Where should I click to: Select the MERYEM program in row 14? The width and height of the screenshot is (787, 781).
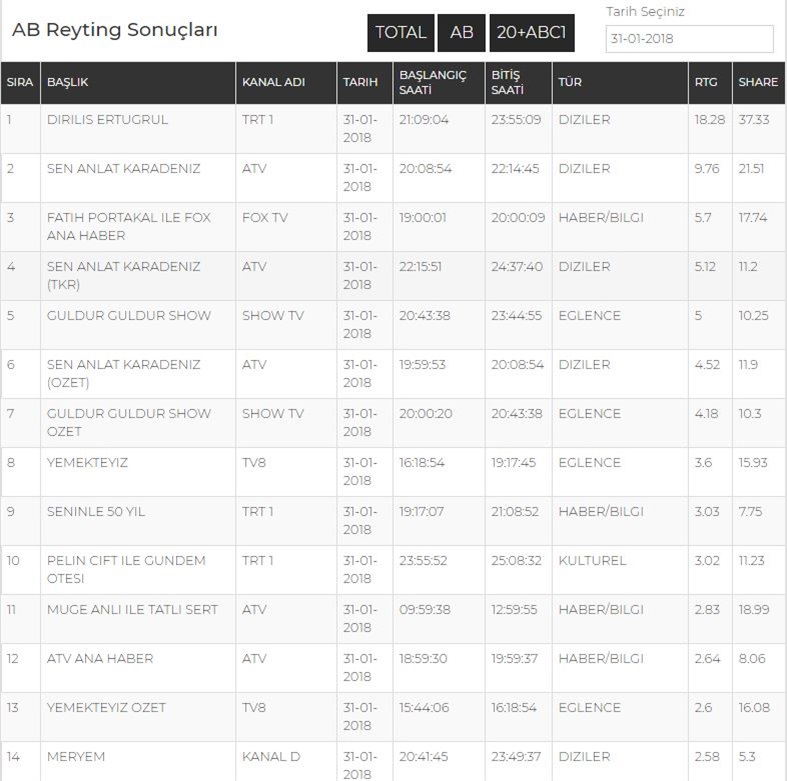tap(76, 757)
